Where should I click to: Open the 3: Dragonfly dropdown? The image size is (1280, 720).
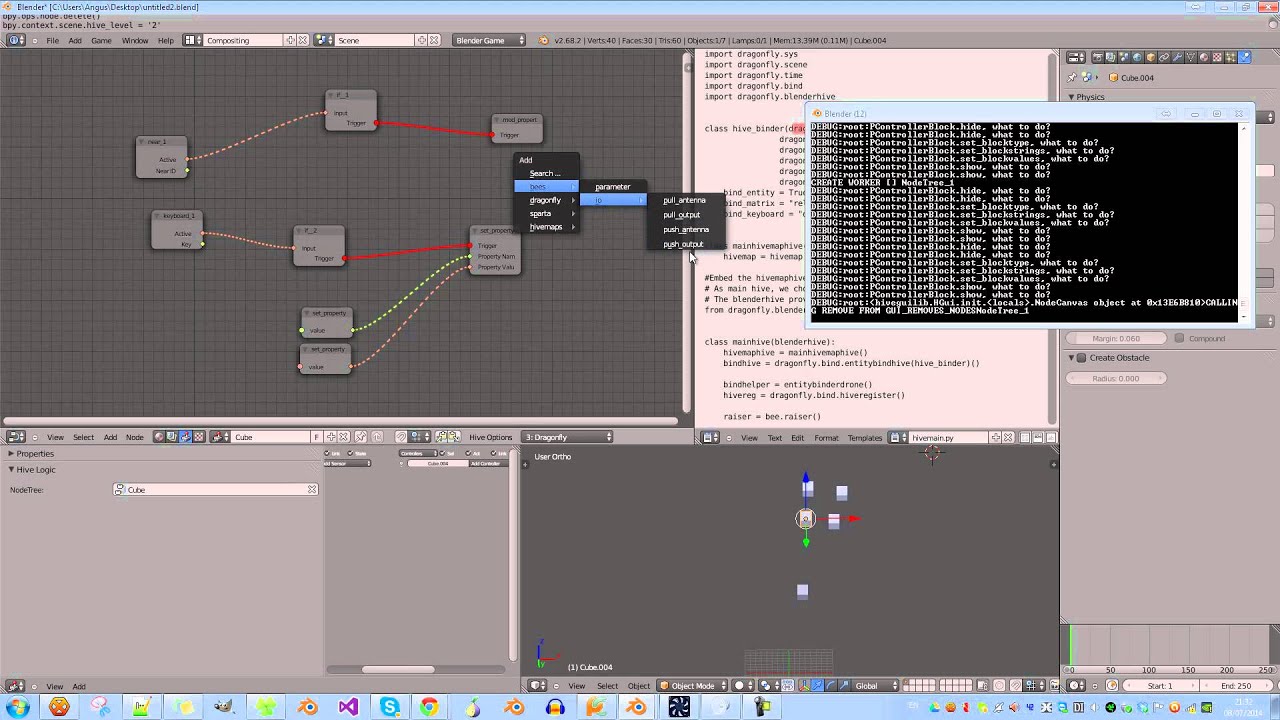click(568, 437)
